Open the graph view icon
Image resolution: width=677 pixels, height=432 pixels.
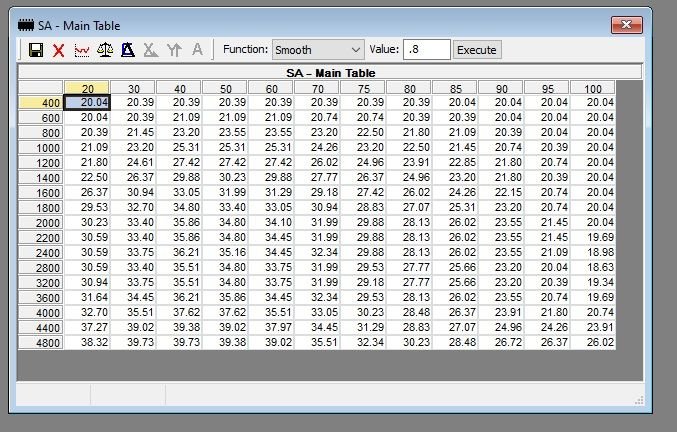click(82, 50)
